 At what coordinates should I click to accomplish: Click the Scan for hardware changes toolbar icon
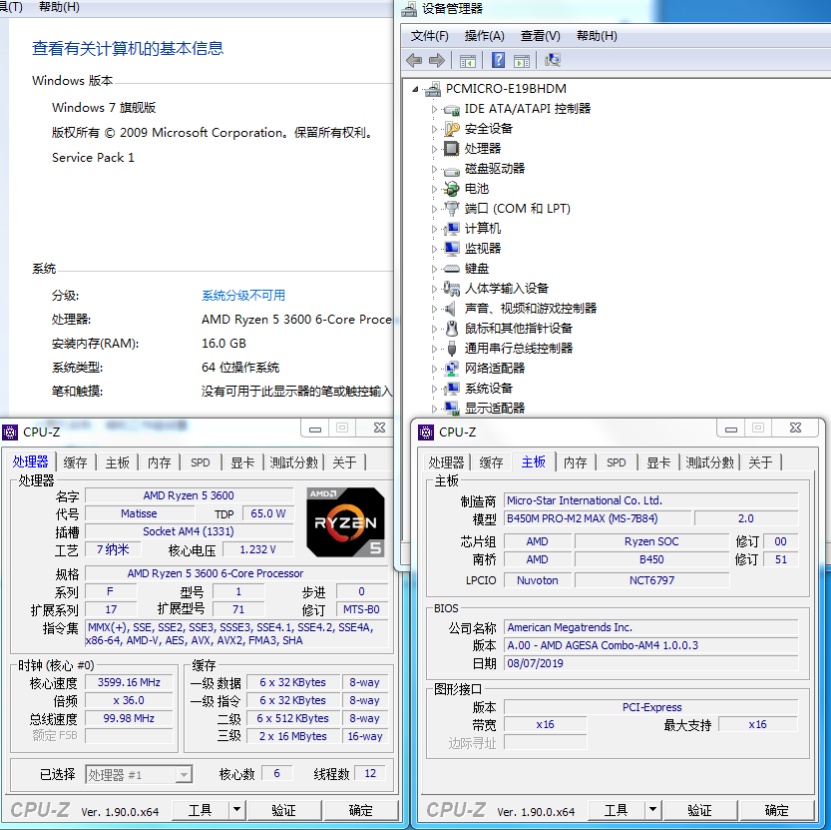point(552,61)
